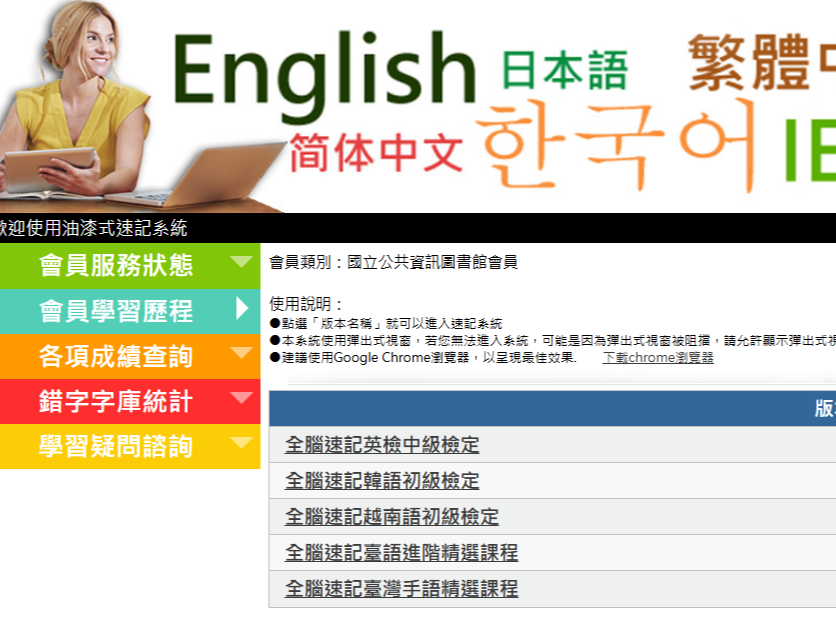Click the Korean 한국어 text in banner
Viewport: 836px width, 627px height.
click(x=616, y=145)
